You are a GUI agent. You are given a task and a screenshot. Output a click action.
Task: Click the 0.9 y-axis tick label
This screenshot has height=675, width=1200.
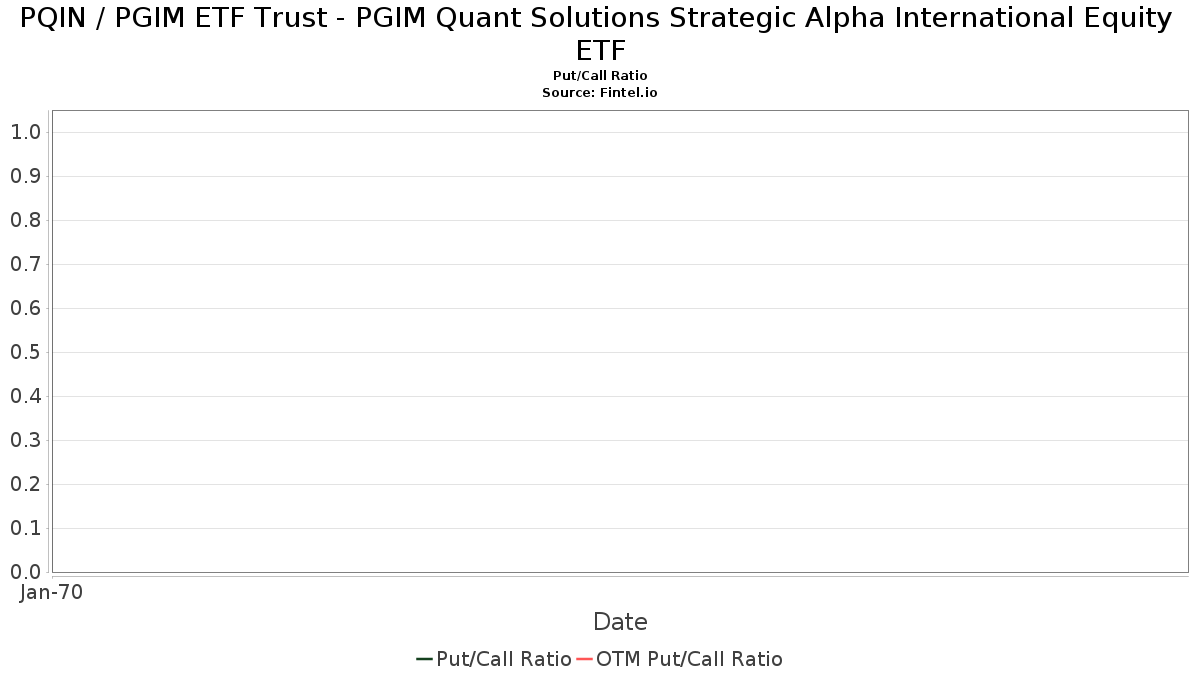point(25,176)
